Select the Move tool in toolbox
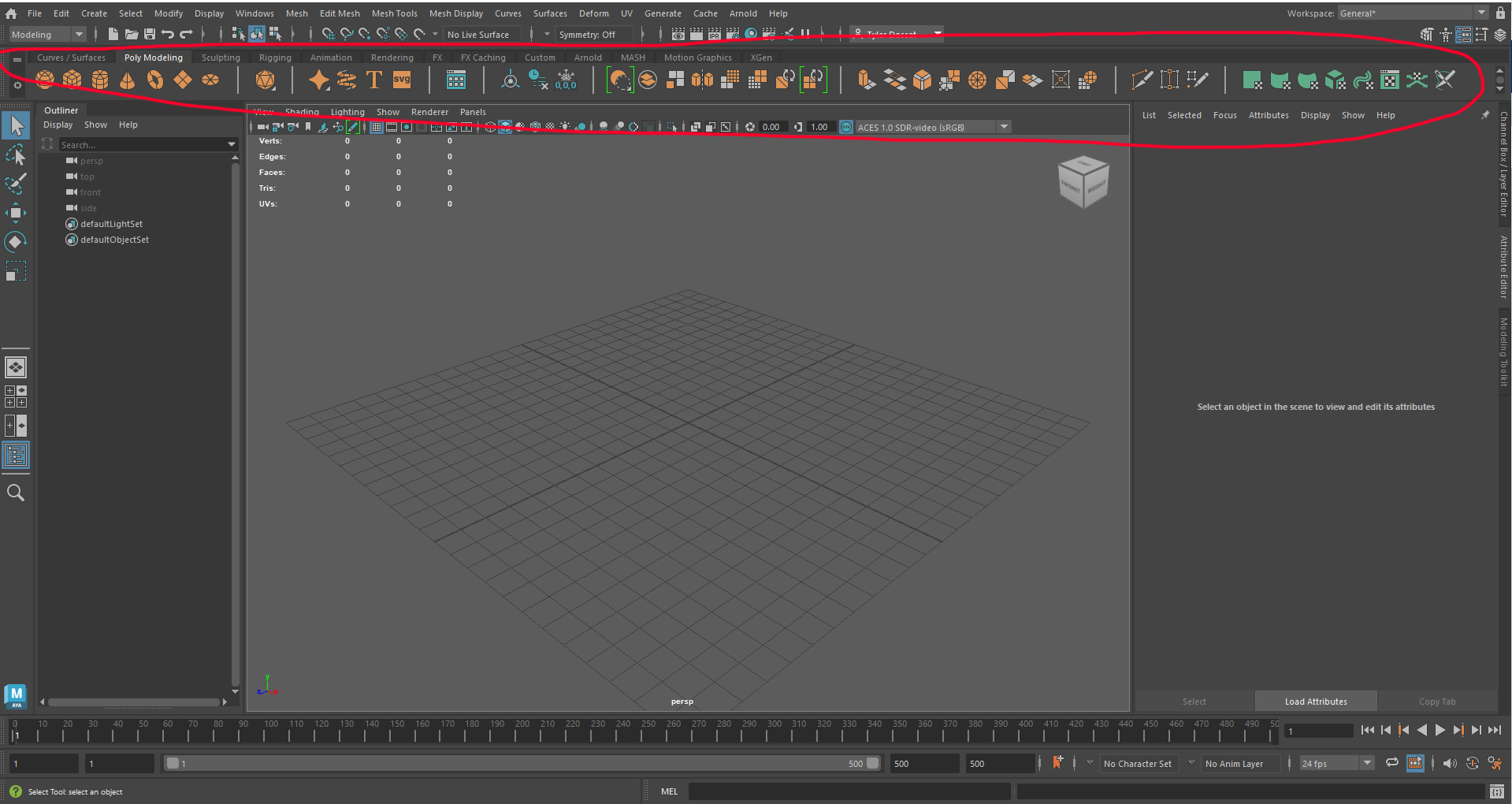The height and width of the screenshot is (804, 1512). click(16, 212)
